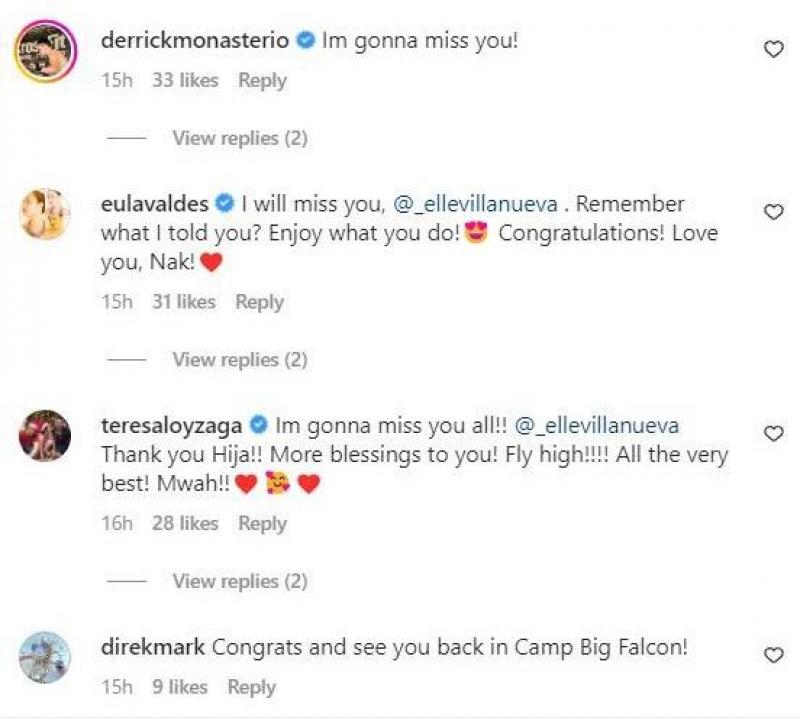Screen dimensions: 800x727
Task: Tap heart icon on direkmark's comment
Action: point(774,655)
